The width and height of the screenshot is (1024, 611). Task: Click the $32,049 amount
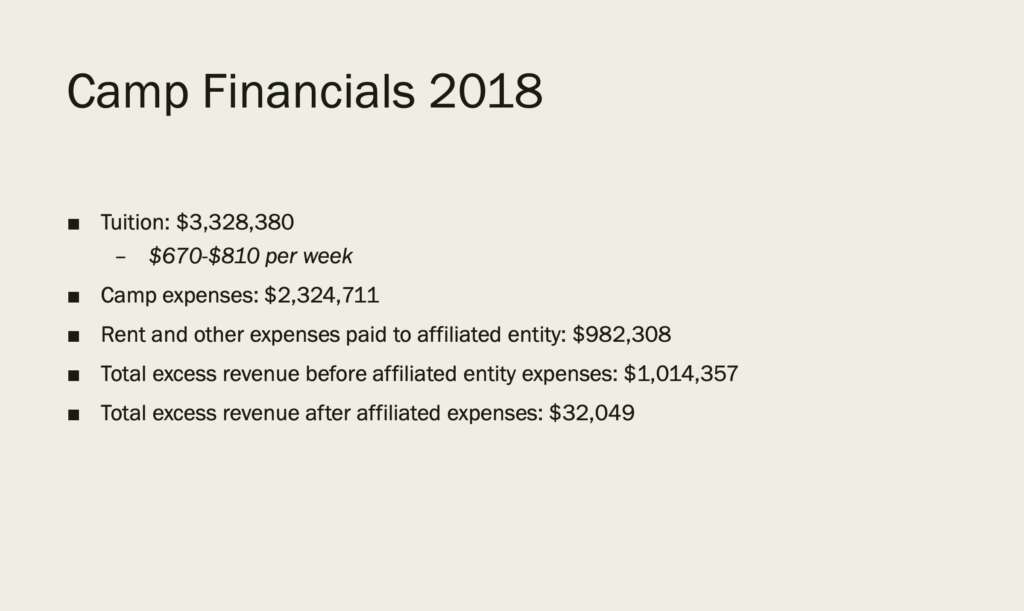pyautogui.click(x=592, y=413)
